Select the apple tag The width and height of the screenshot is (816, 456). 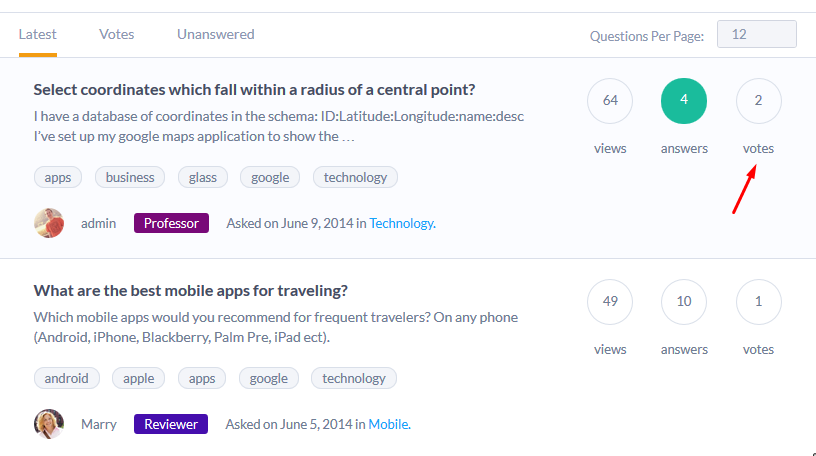point(139,378)
